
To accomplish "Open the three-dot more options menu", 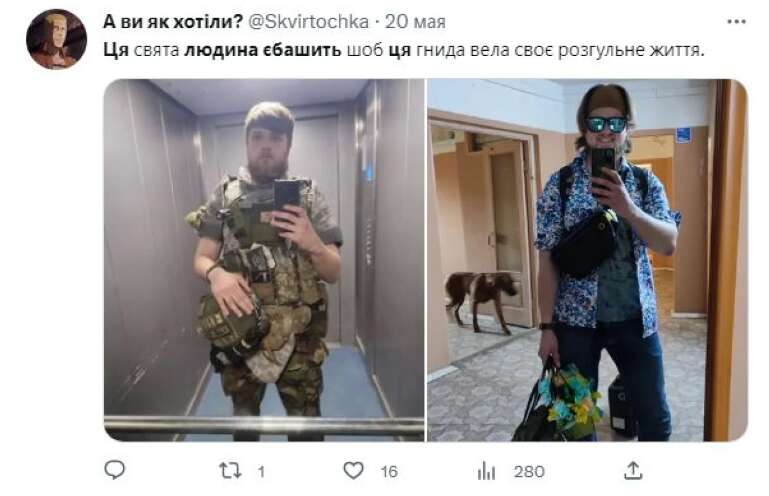I will click(x=736, y=22).
